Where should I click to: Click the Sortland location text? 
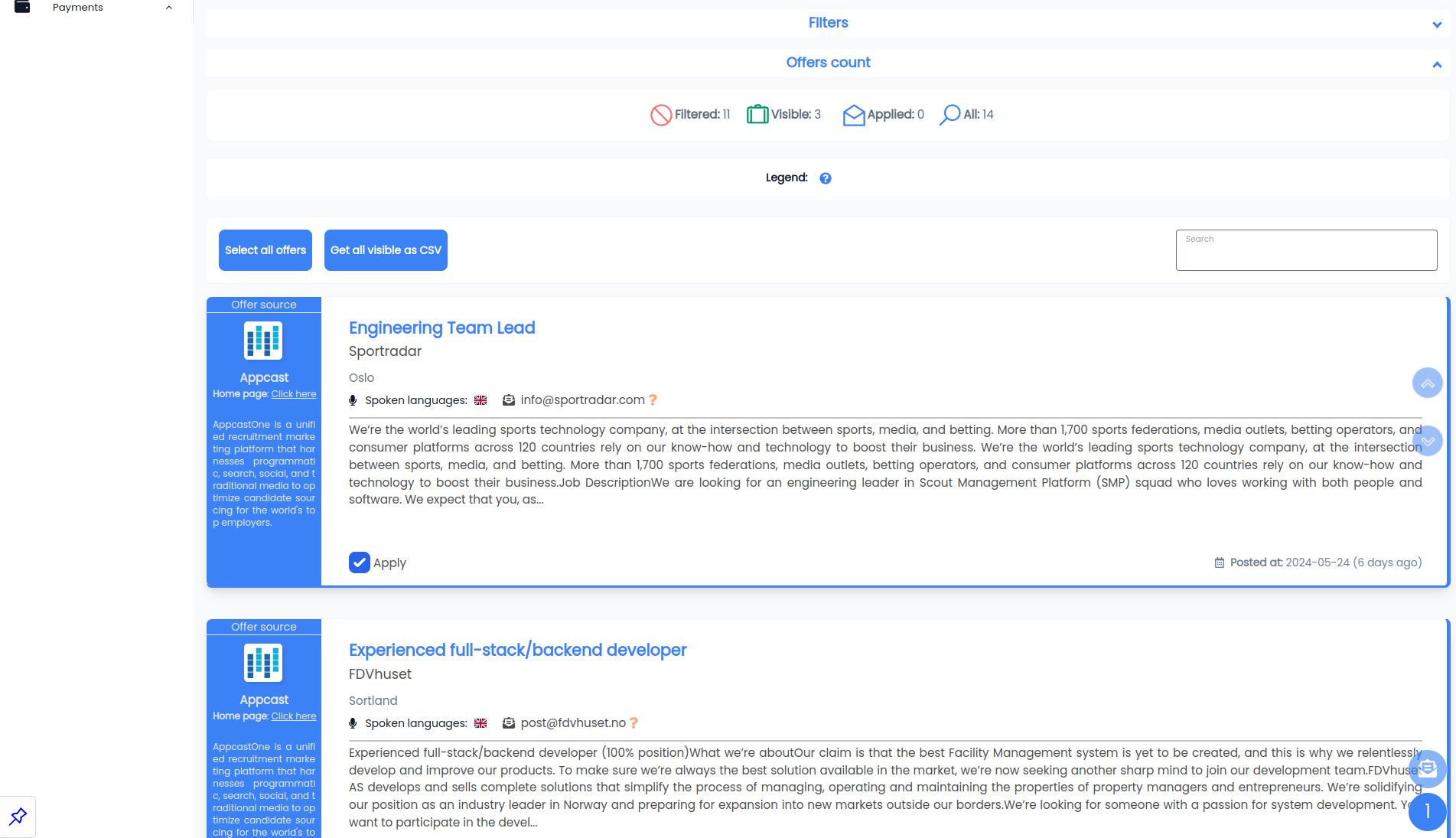373,700
